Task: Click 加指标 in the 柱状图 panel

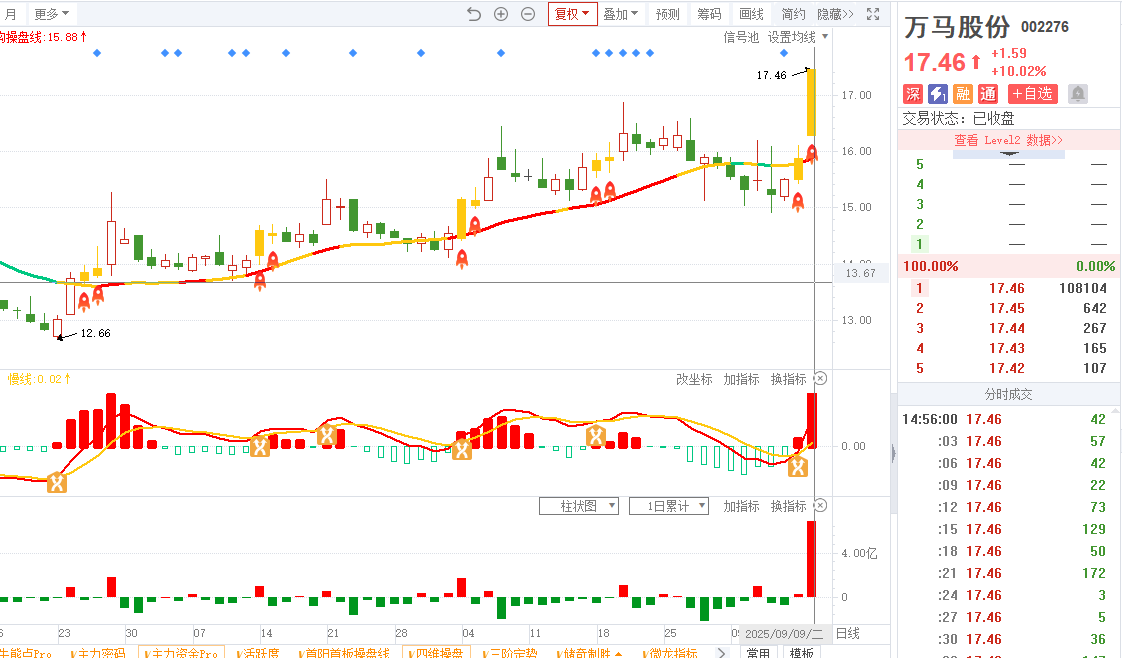Action: [x=741, y=506]
